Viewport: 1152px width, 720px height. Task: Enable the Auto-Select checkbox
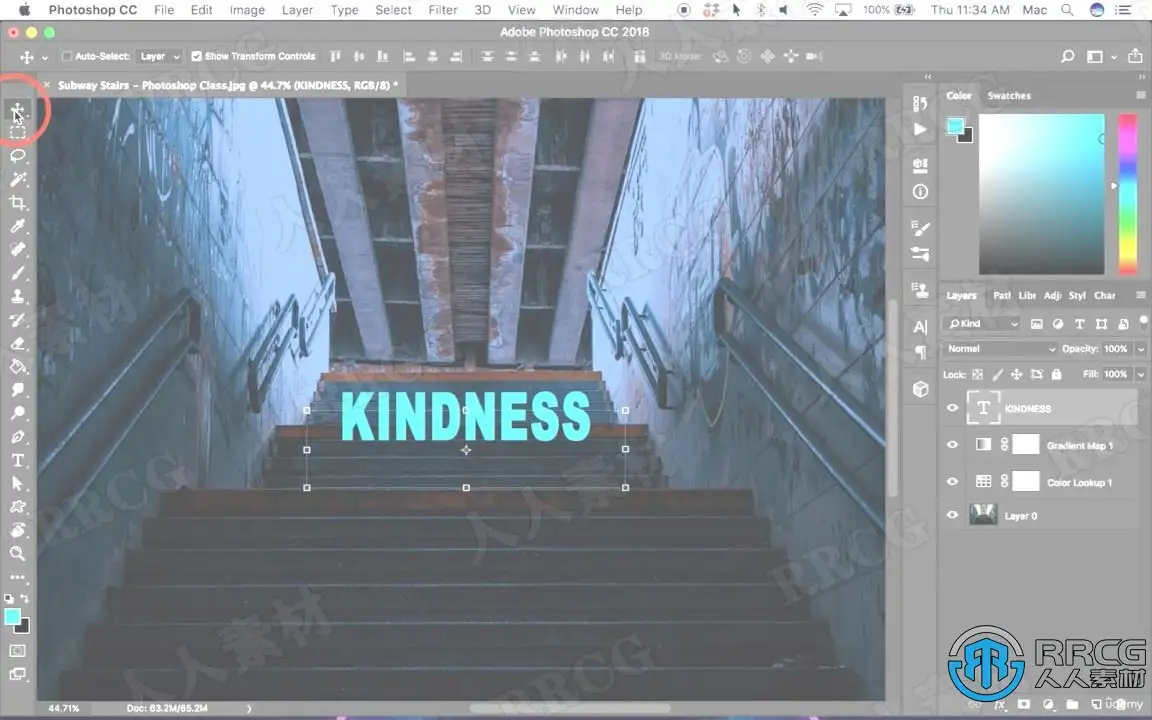67,57
